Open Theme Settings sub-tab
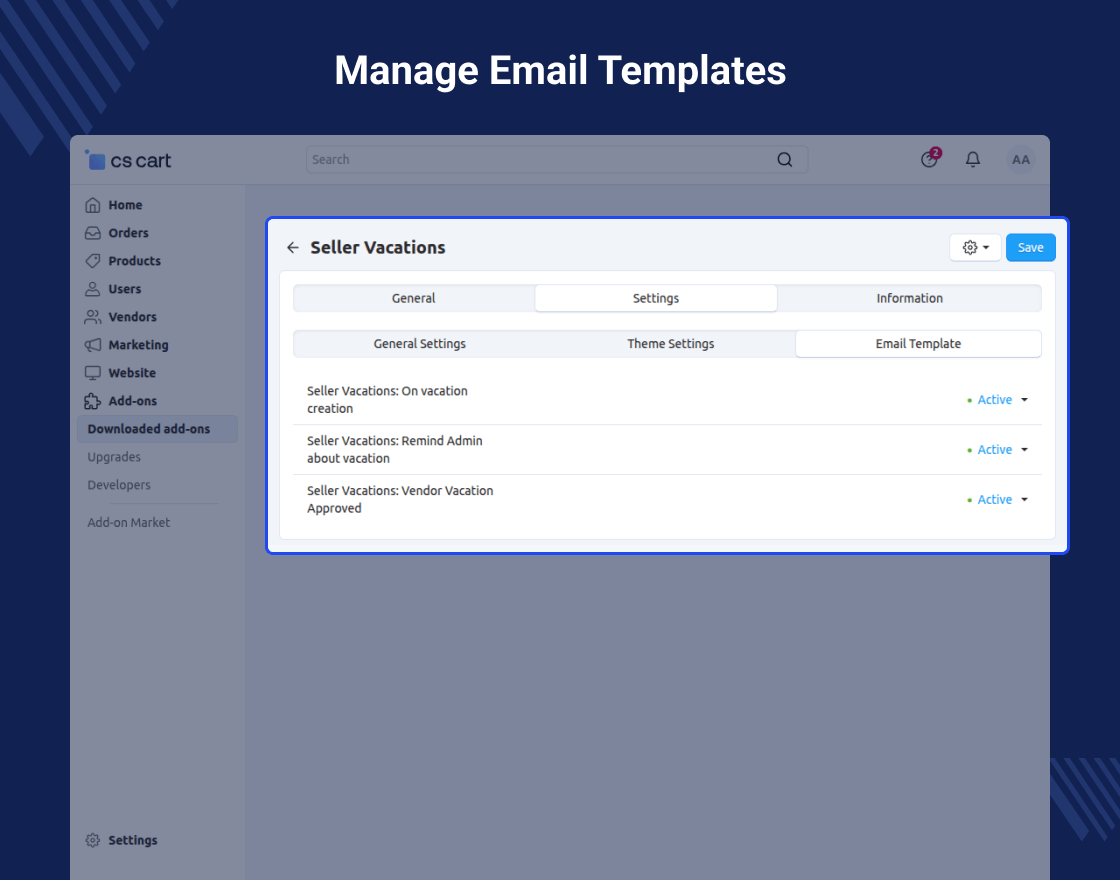 pos(671,344)
